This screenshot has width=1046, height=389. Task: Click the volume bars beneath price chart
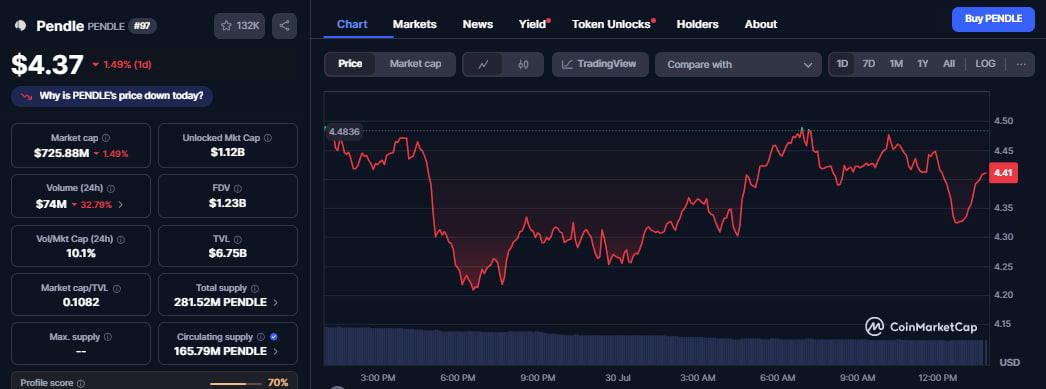tap(655, 347)
